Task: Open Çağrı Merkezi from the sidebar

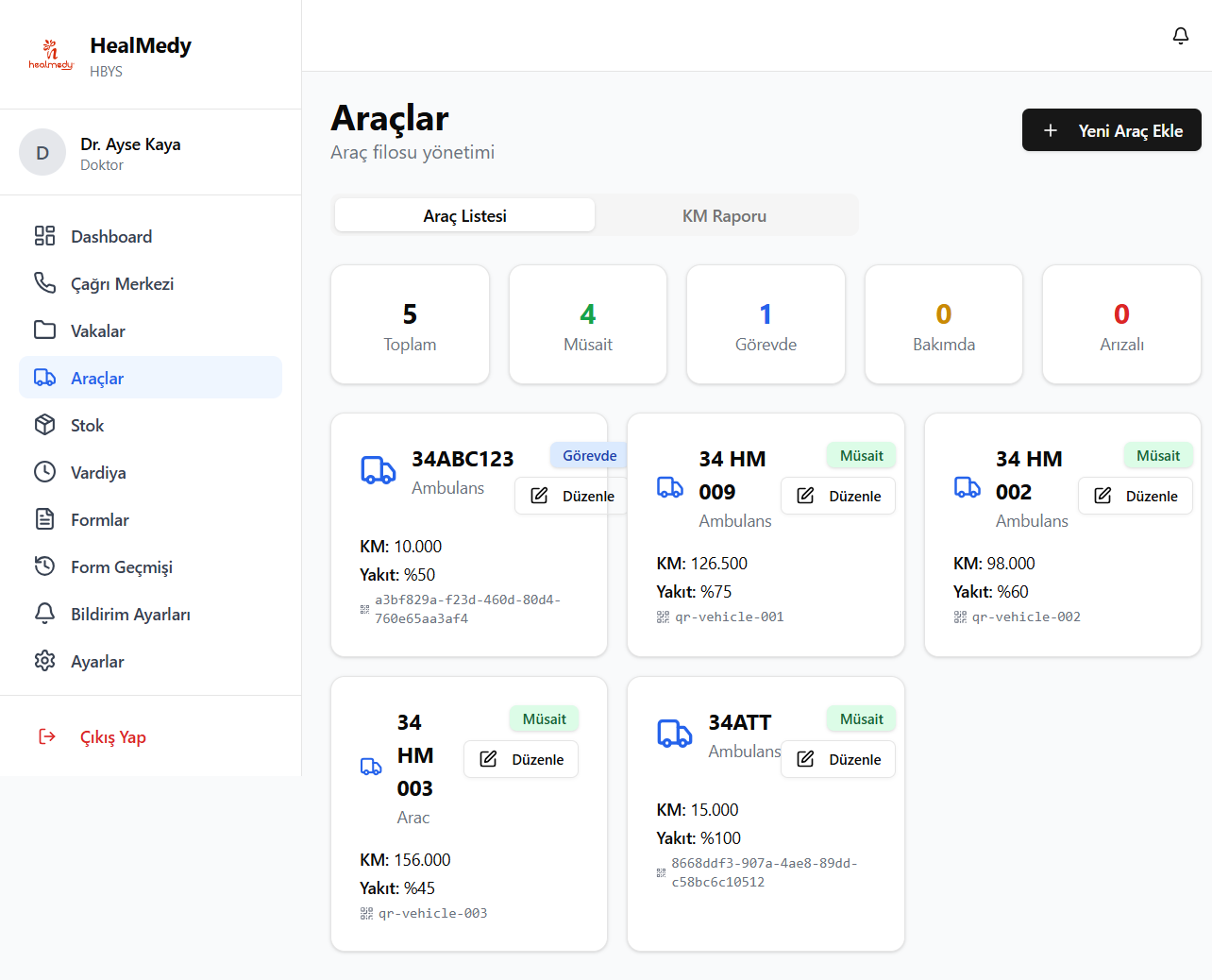Action: tap(122, 284)
